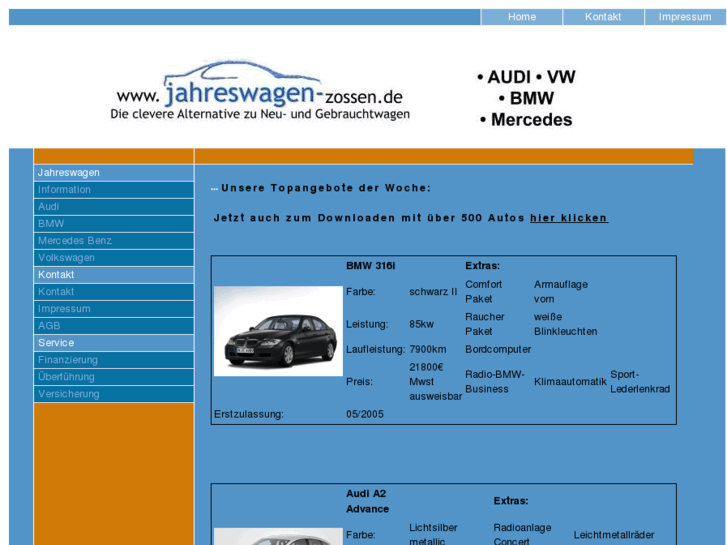This screenshot has width=727, height=545.
Task: Click the '85kw' power value
Action: pos(421,324)
